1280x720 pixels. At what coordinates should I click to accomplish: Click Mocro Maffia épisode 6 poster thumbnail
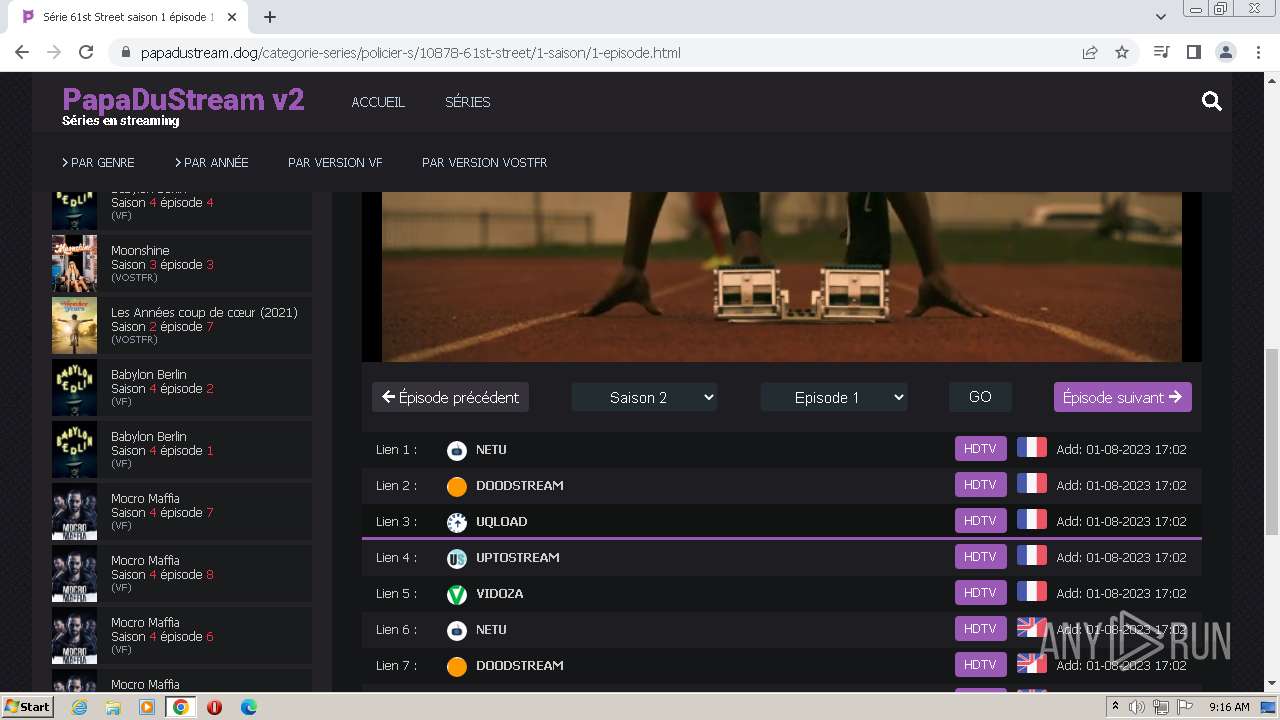(74, 635)
